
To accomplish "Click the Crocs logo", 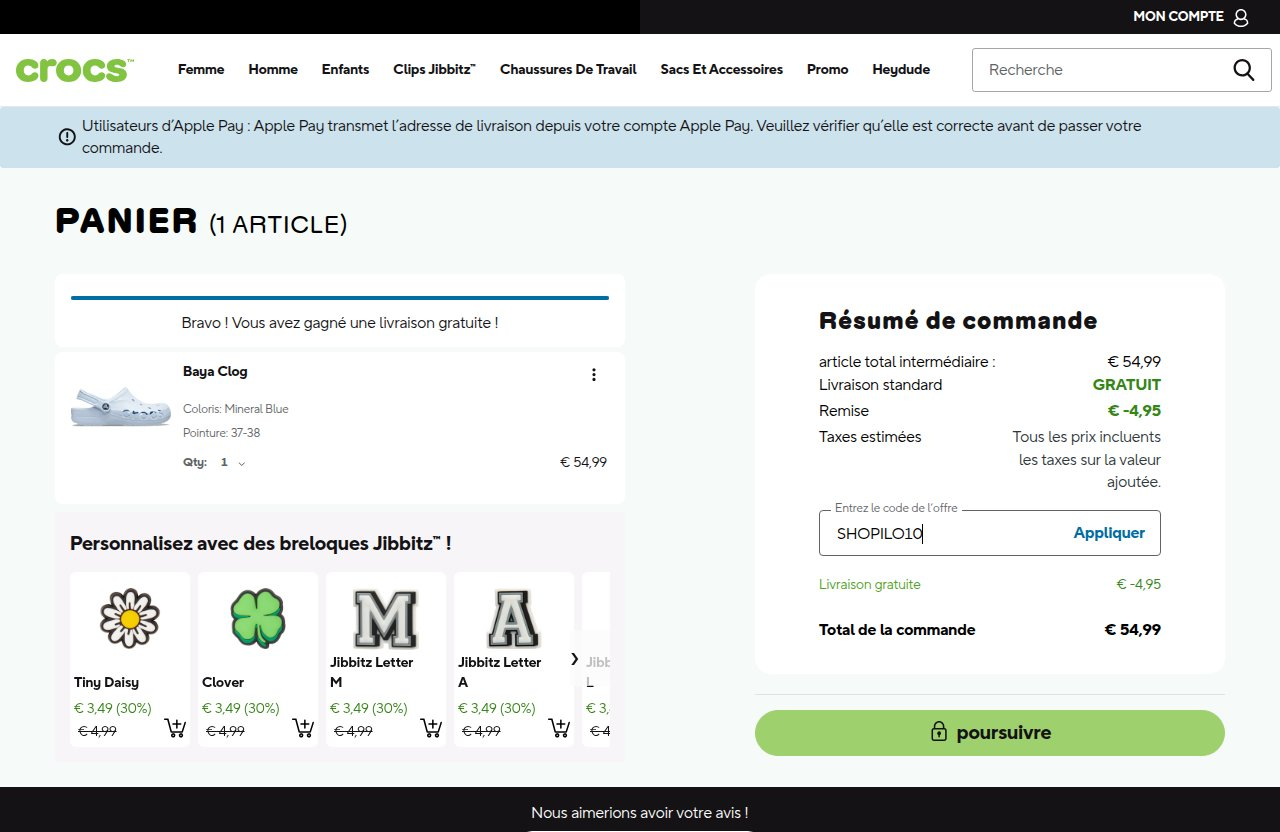I will click(x=75, y=70).
